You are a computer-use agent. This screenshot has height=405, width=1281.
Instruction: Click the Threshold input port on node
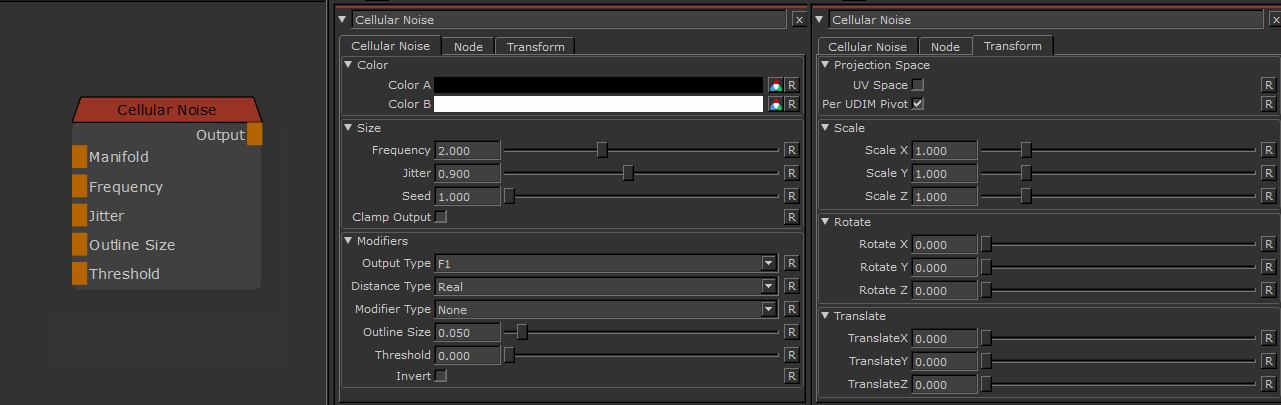click(x=79, y=274)
